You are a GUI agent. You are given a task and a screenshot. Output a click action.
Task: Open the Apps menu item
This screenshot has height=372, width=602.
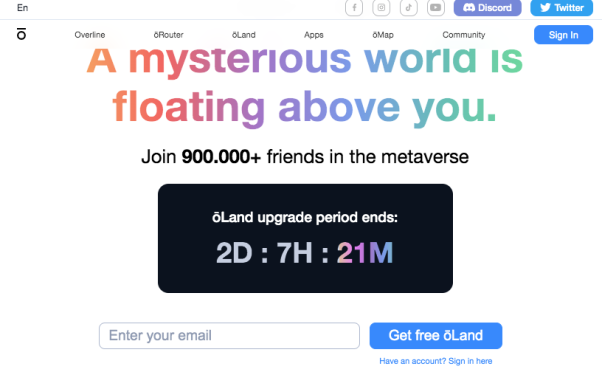(314, 35)
